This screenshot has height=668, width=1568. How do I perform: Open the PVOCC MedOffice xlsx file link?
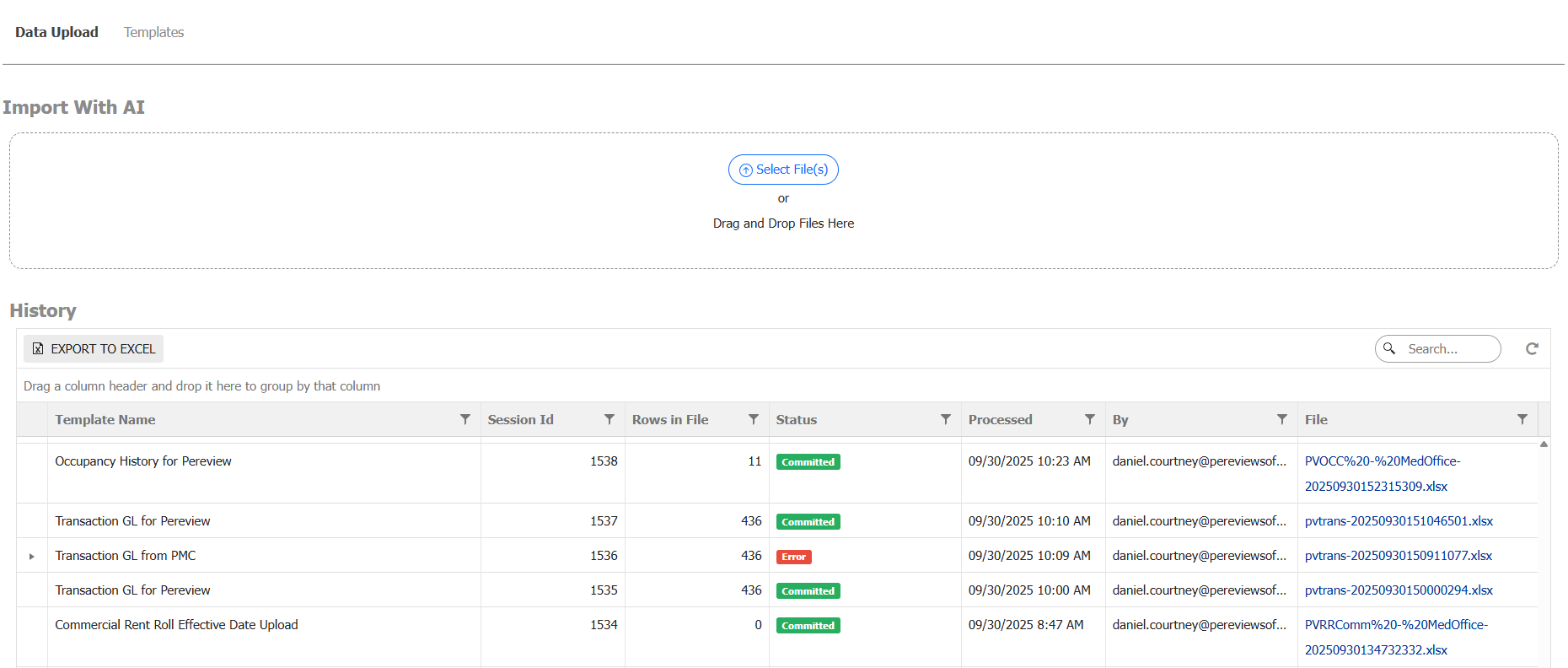coord(1382,461)
